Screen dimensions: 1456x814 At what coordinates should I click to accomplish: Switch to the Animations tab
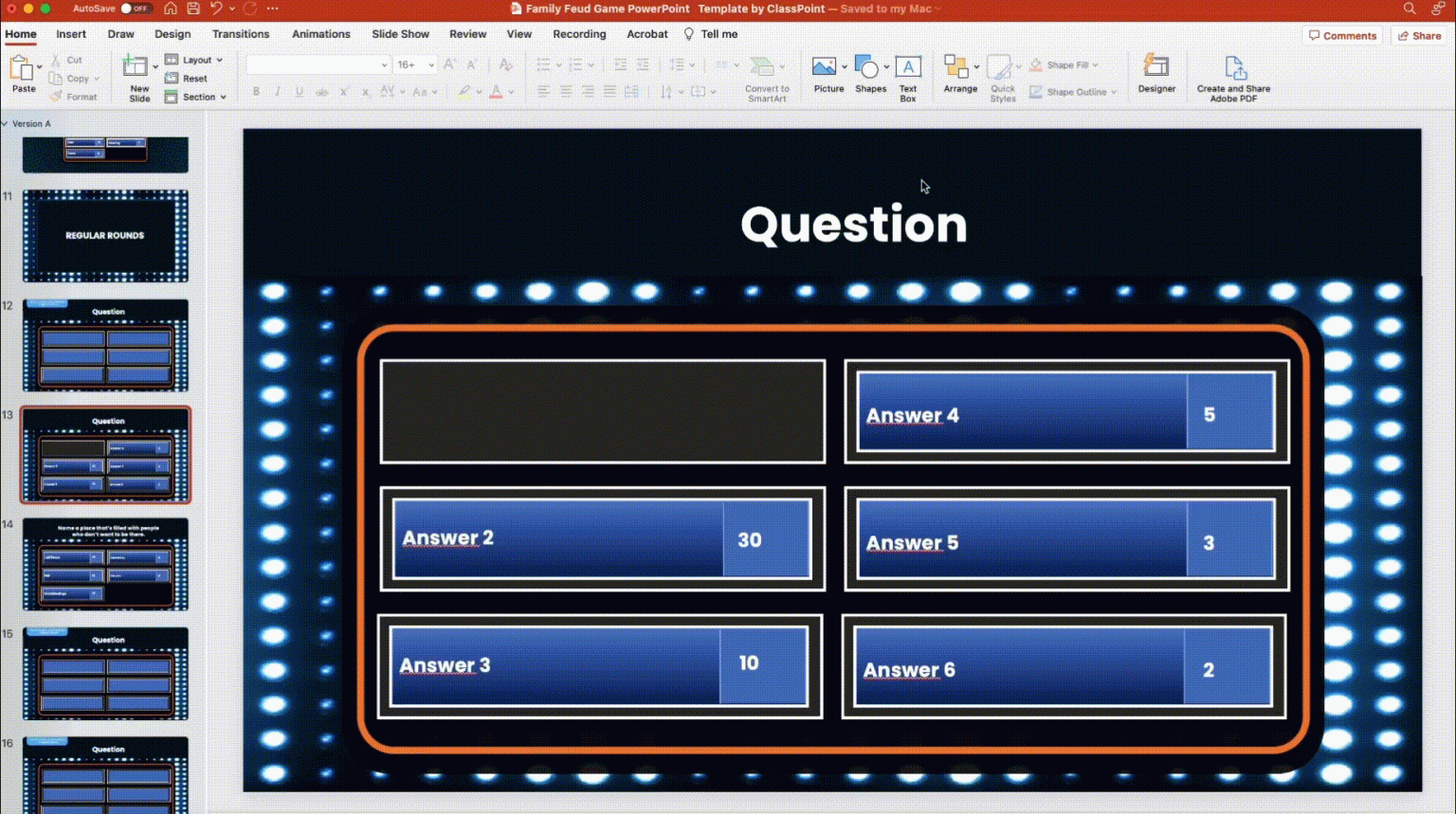tap(320, 34)
